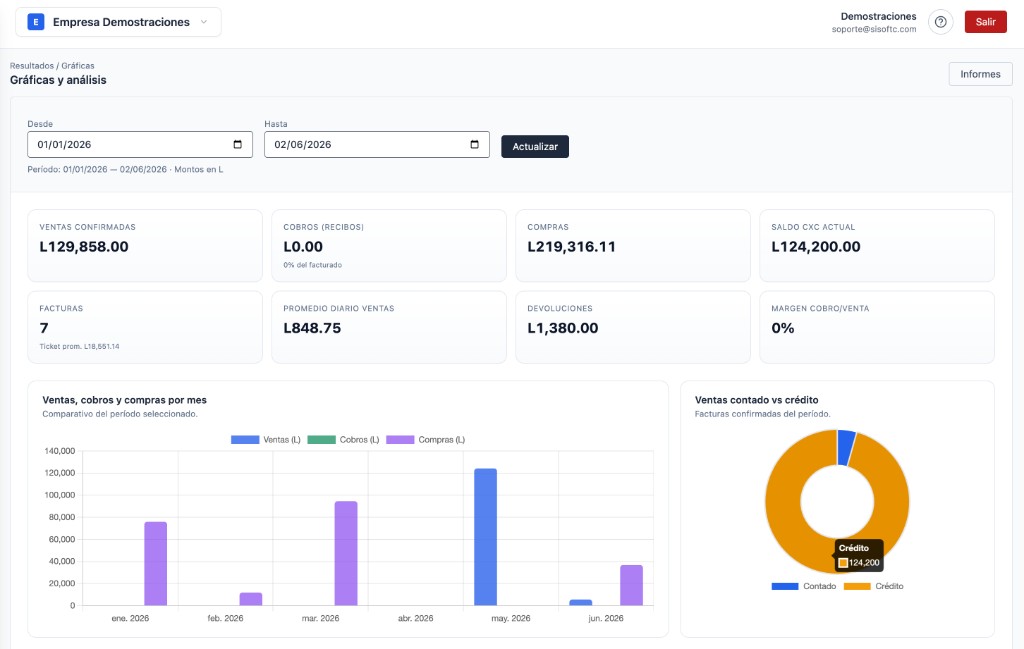Toggle Contado legend in donut chart
The image size is (1024, 649).
(803, 586)
